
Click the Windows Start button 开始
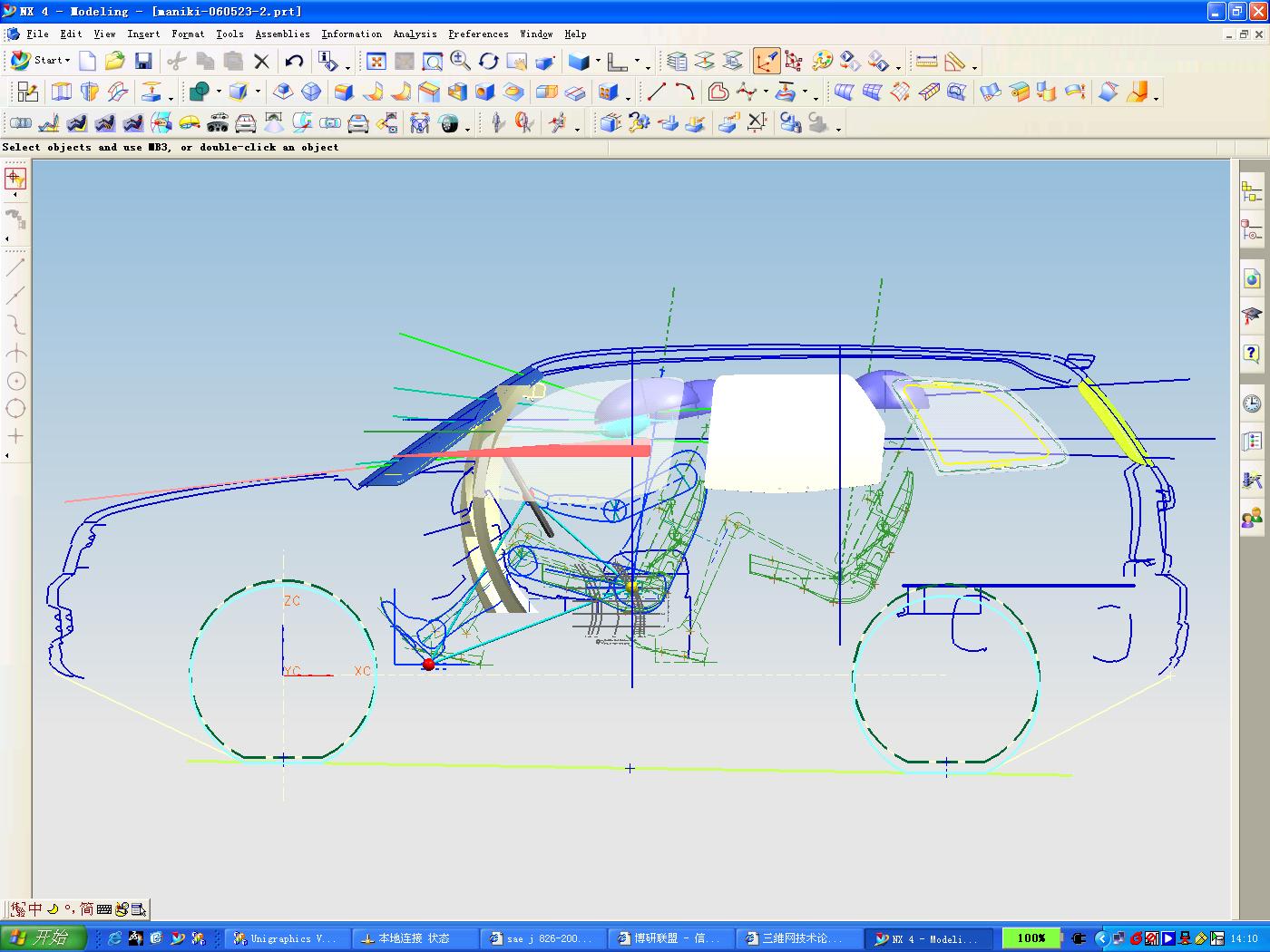click(x=43, y=937)
